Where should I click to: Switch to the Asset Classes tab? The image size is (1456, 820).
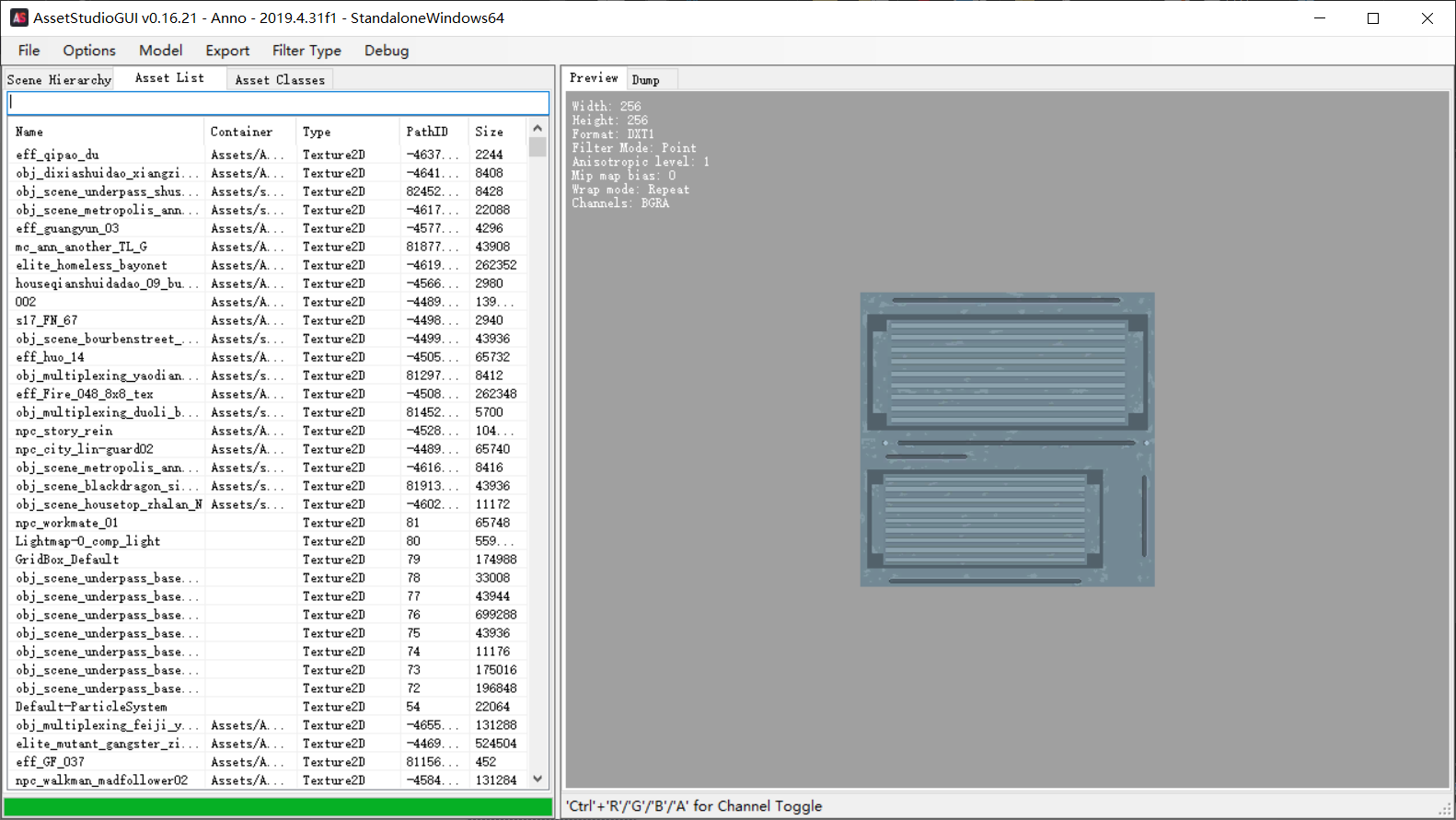tap(280, 80)
